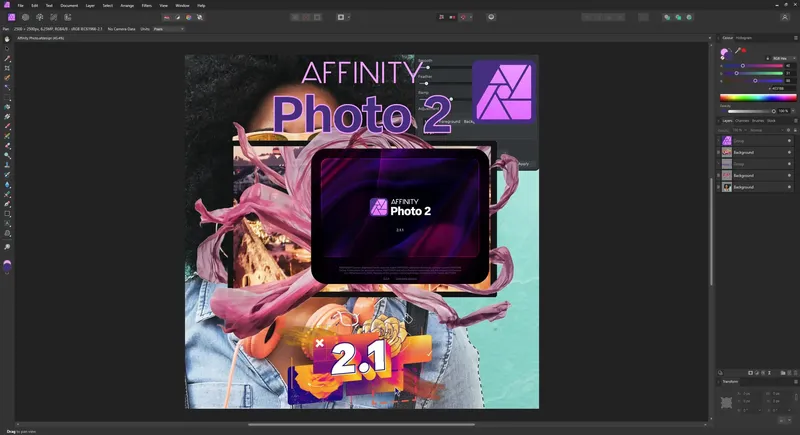Apply Auto Colours from the toolbar
The image size is (800, 435).
click(x=189, y=17)
